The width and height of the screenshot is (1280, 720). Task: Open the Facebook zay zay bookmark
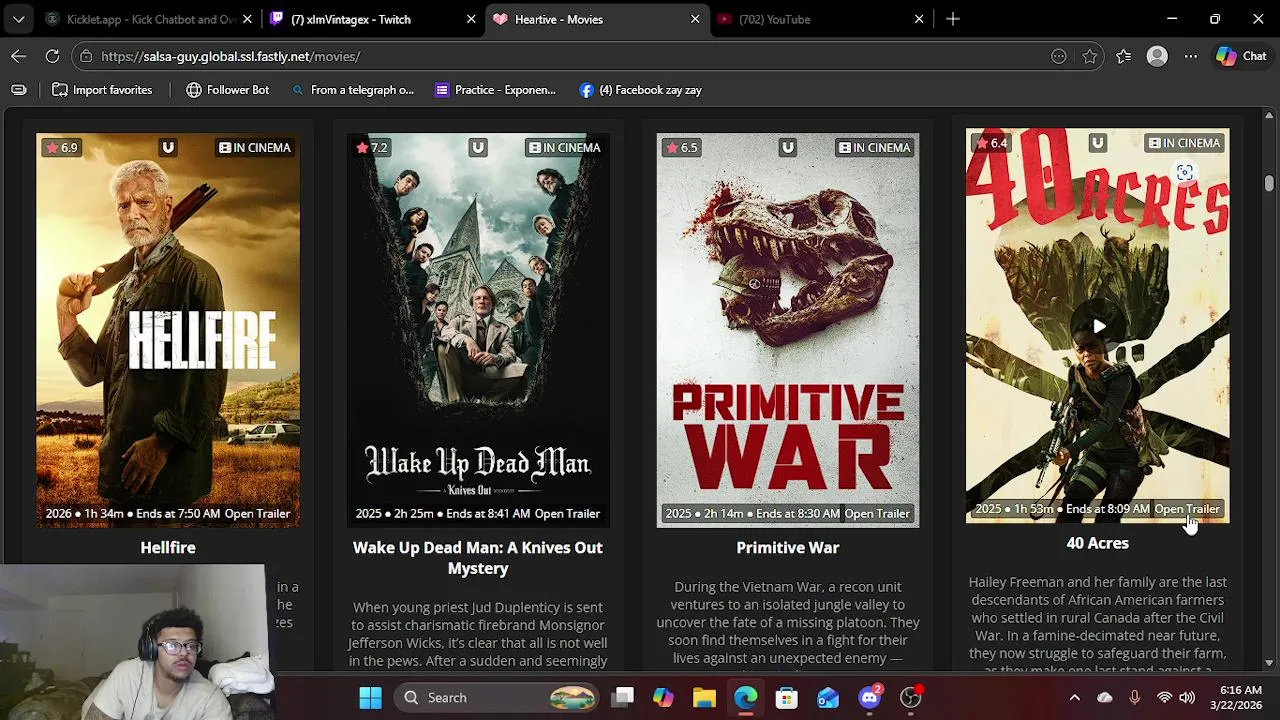point(640,90)
